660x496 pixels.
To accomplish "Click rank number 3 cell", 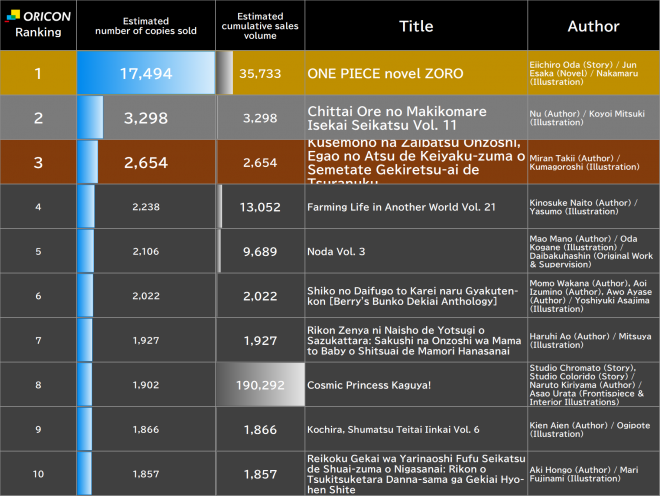I will coord(38,163).
